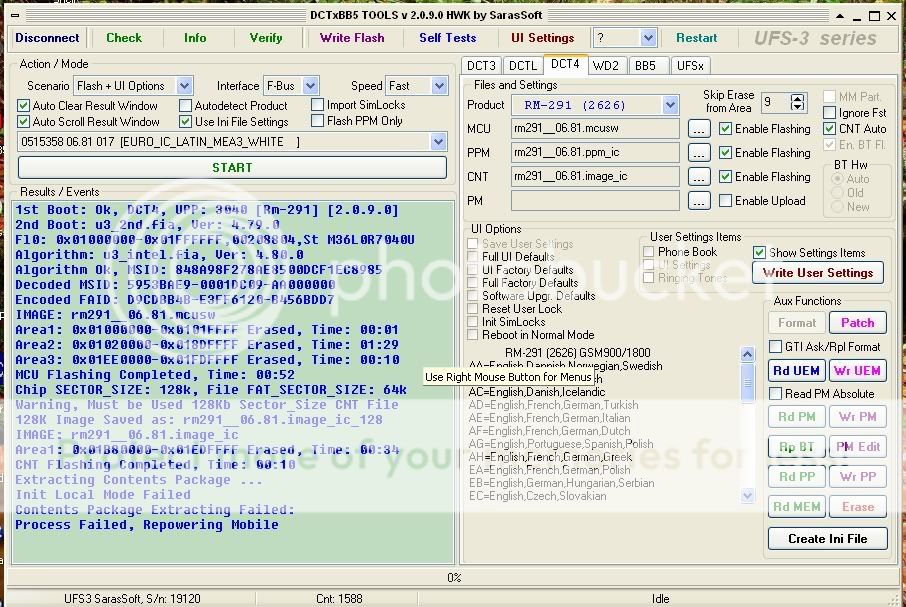Increase the Skip Erase from Area value
This screenshot has width=906, height=607.
[x=797, y=98]
